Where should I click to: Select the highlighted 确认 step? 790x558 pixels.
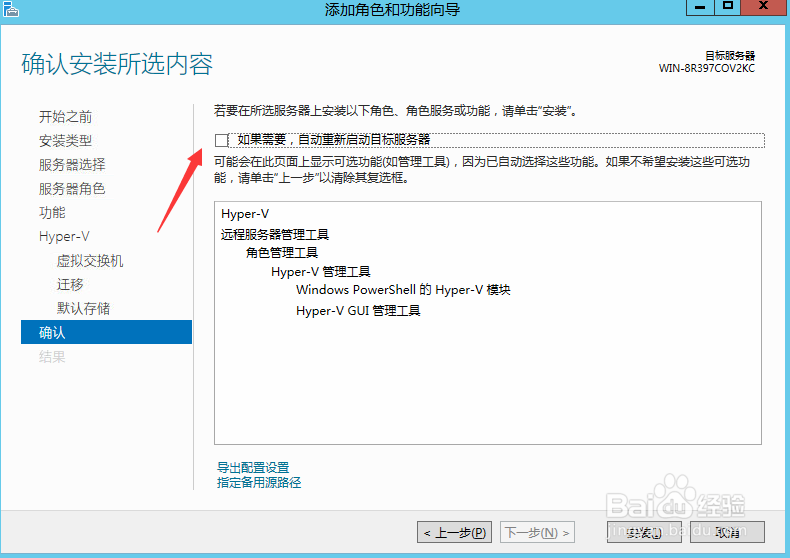(106, 332)
